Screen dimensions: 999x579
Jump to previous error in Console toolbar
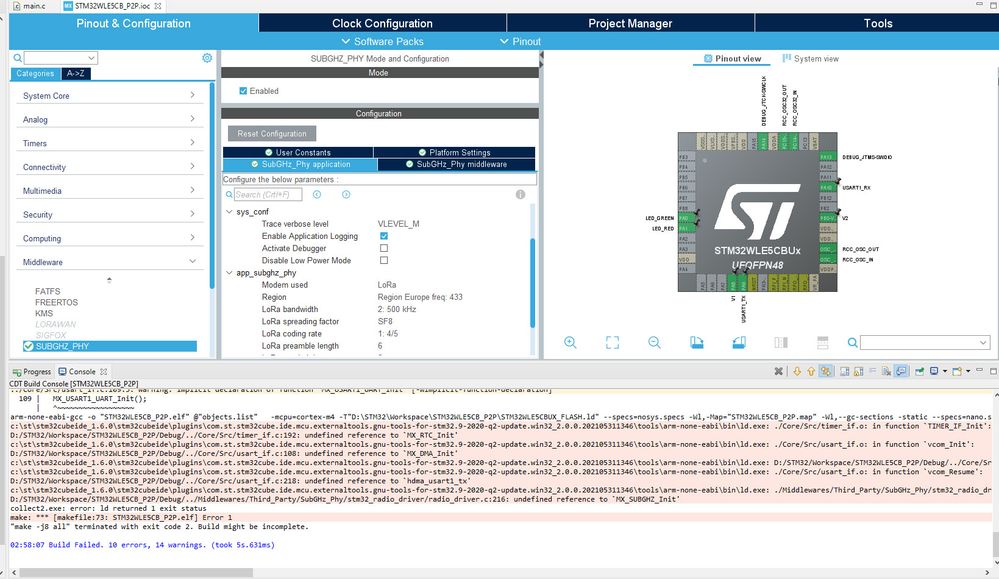811,371
